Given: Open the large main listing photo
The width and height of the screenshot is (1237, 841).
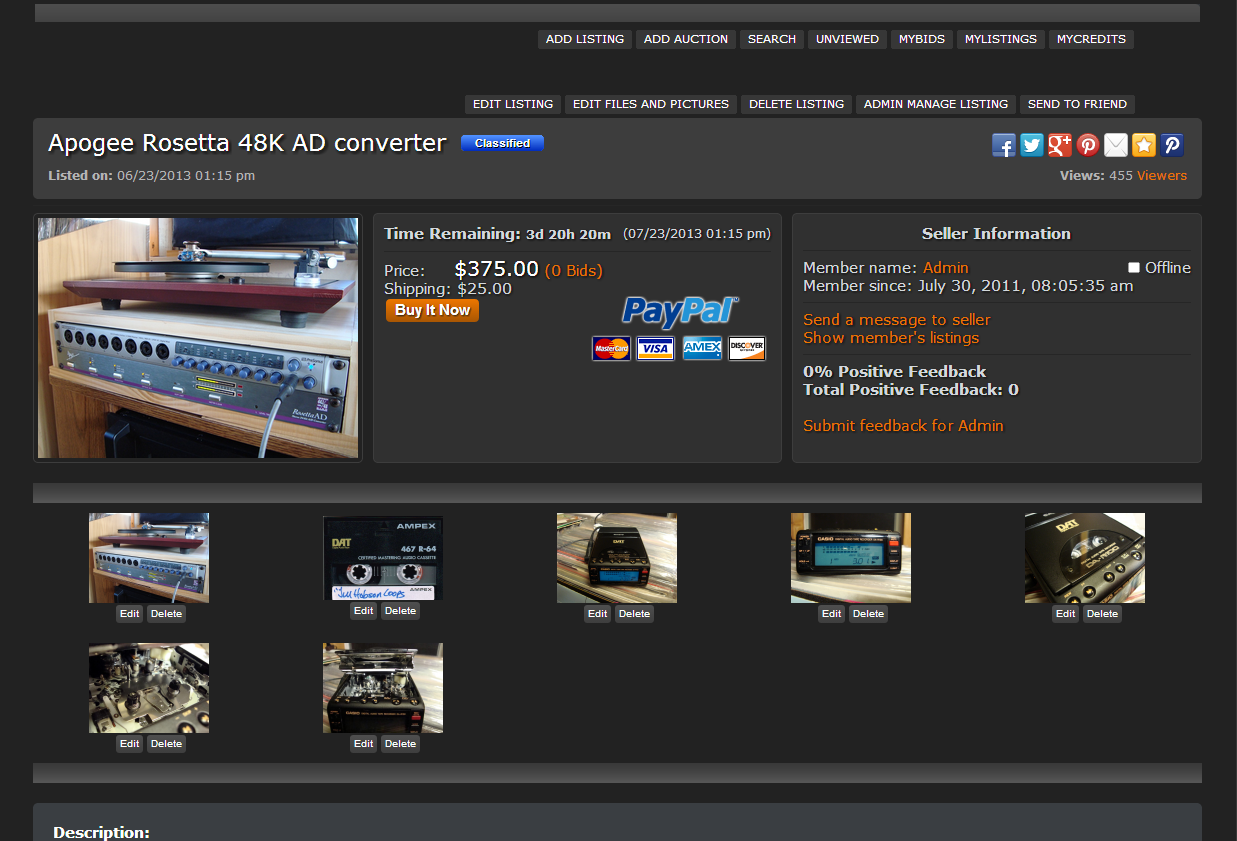Looking at the screenshot, I should click(x=198, y=338).
